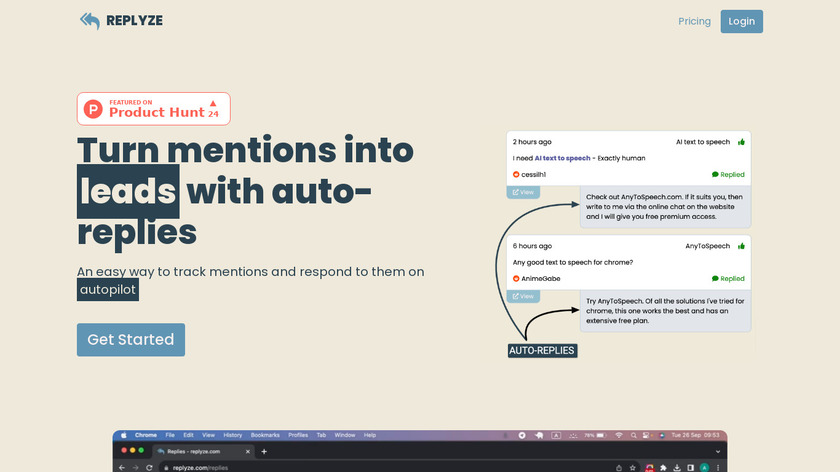Click the Chrome downloads icon
The image size is (840, 472).
point(677,468)
